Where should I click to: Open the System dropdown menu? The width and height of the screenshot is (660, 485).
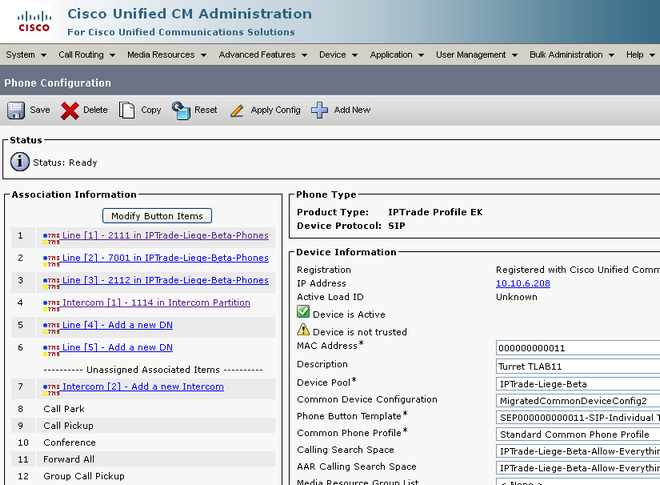pyautogui.click(x=26, y=55)
